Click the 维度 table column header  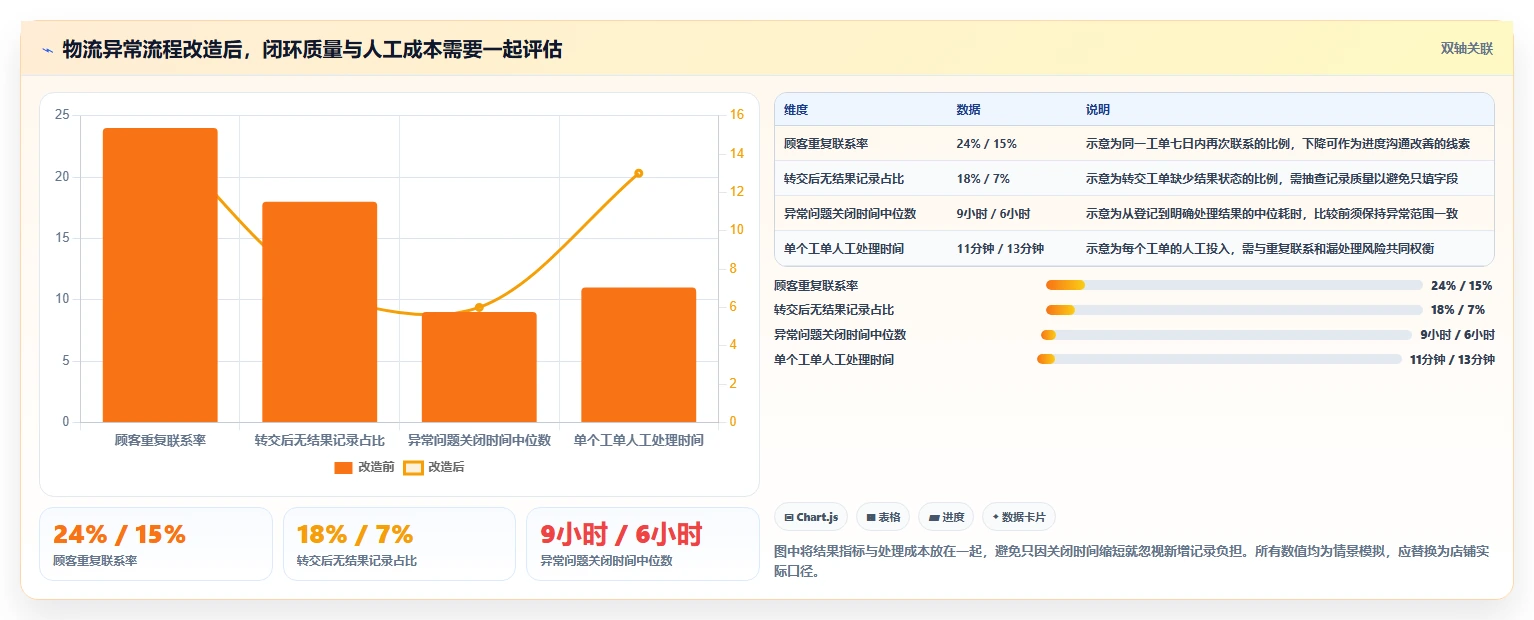[796, 110]
